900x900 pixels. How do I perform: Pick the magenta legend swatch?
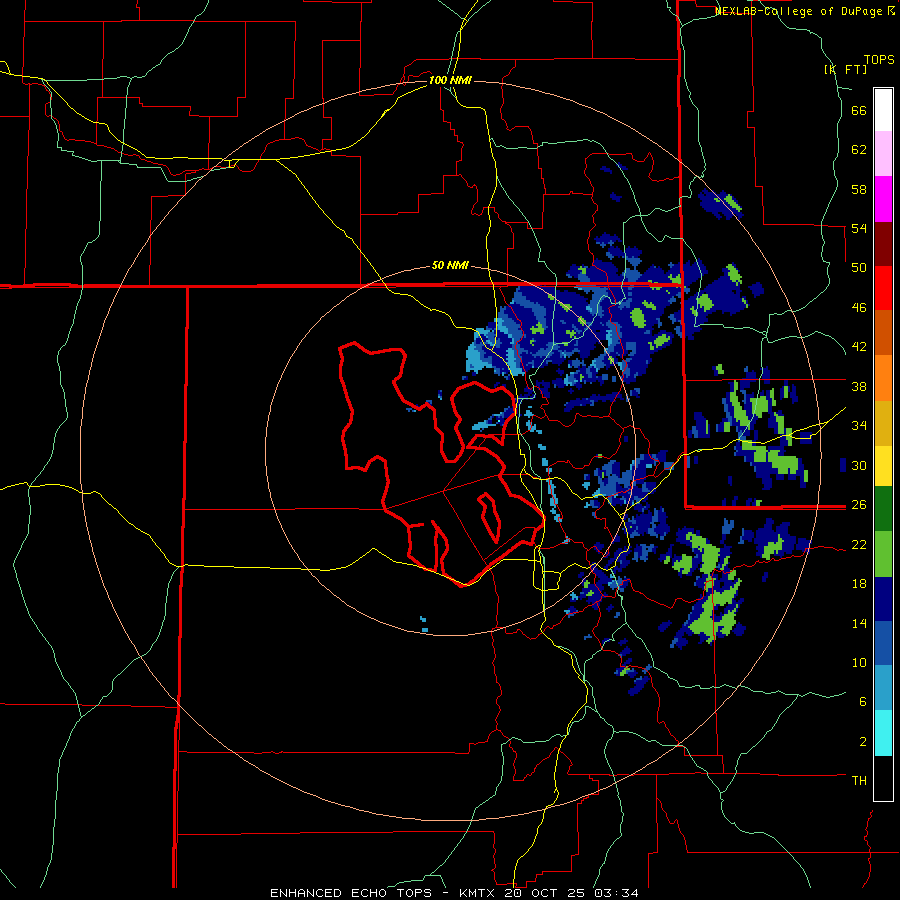pos(883,199)
